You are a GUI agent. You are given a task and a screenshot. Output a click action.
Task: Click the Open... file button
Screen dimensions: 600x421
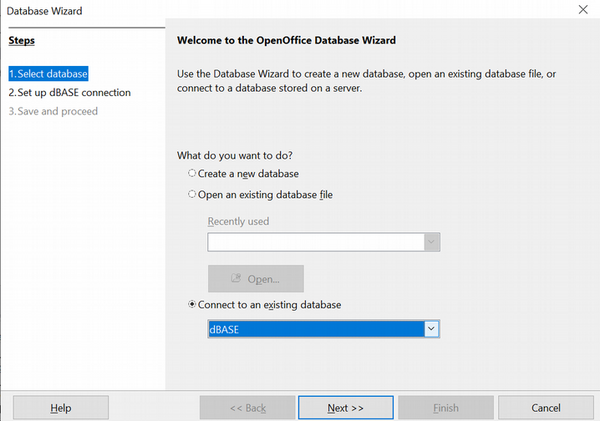(x=256, y=279)
